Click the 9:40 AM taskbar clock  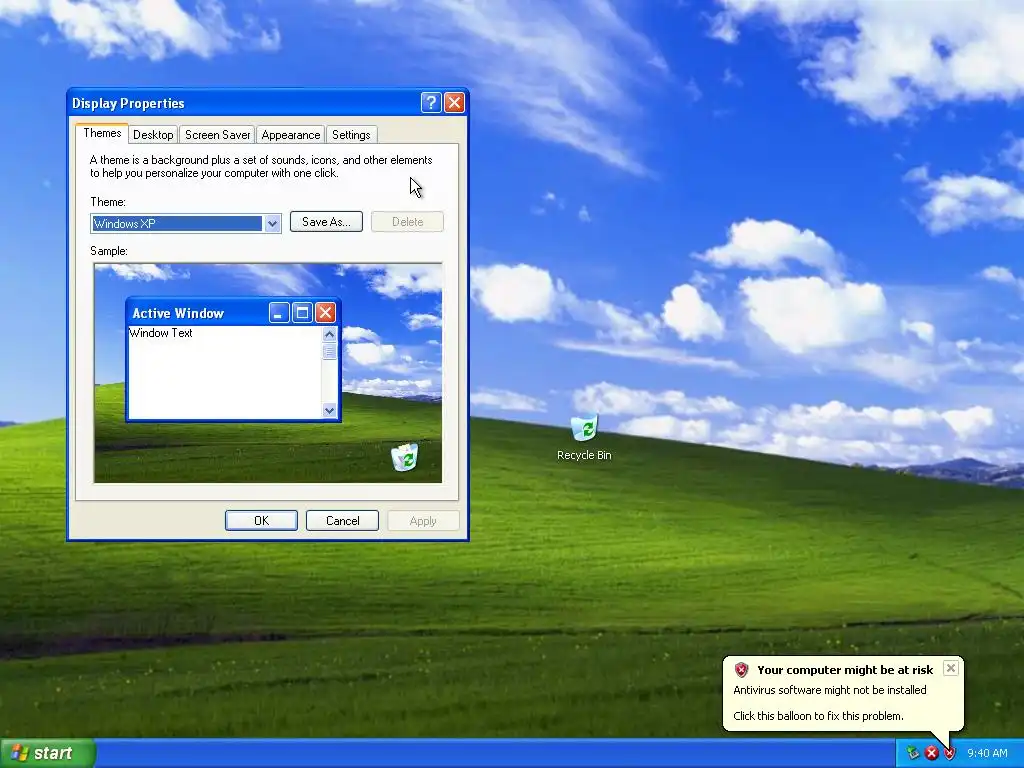[x=987, y=753]
